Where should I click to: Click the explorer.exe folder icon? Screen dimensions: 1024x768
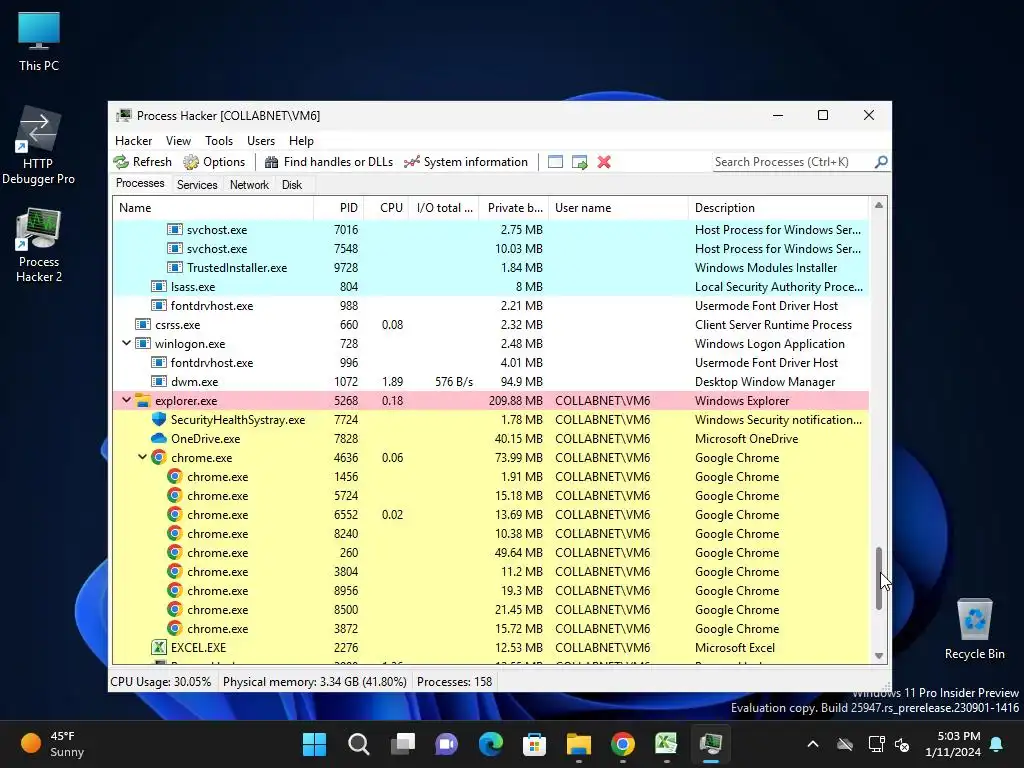click(142, 400)
